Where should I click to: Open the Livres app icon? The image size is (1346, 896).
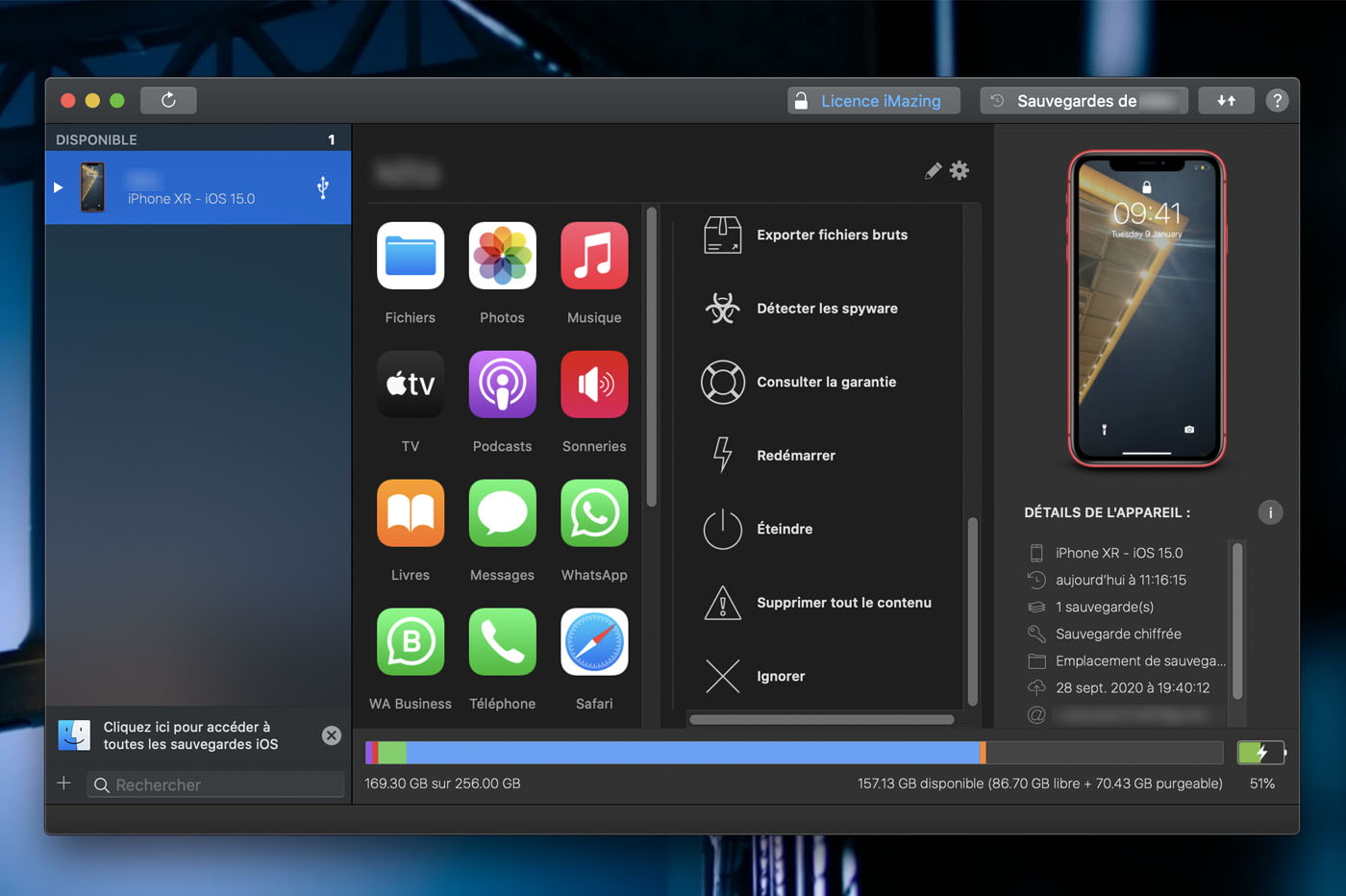point(411,513)
